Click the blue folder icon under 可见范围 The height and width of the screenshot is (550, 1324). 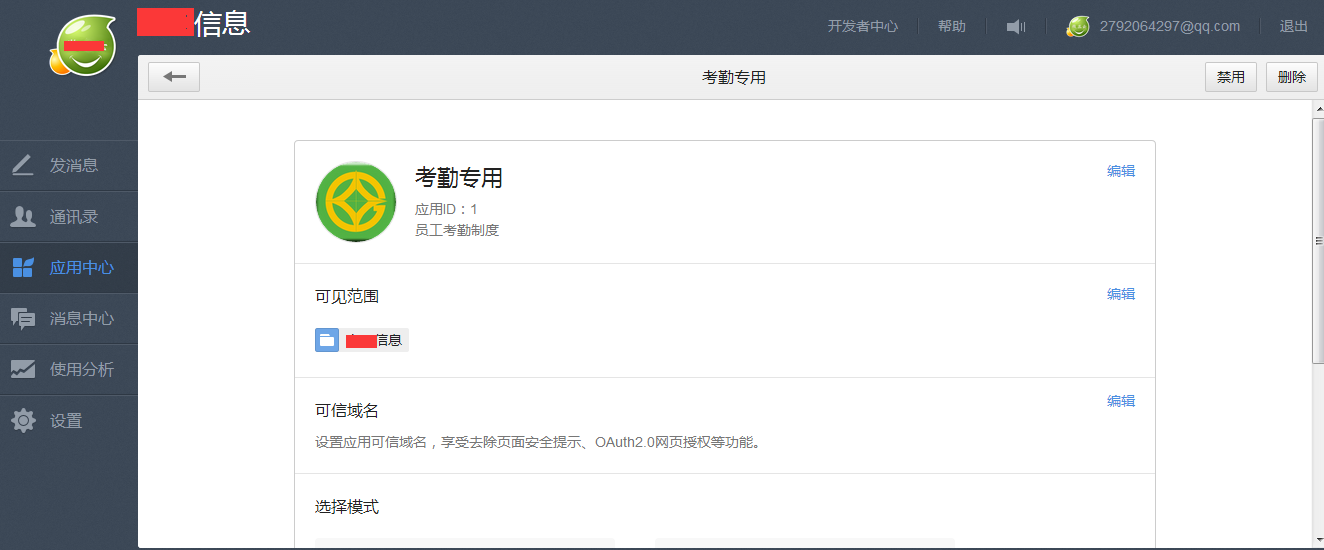click(327, 340)
